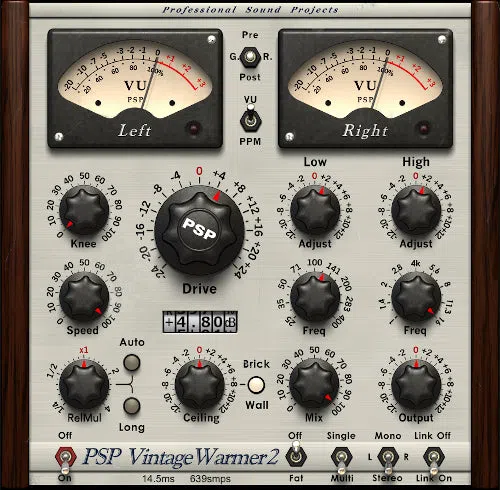Click the High Adjust knob

tap(416, 210)
